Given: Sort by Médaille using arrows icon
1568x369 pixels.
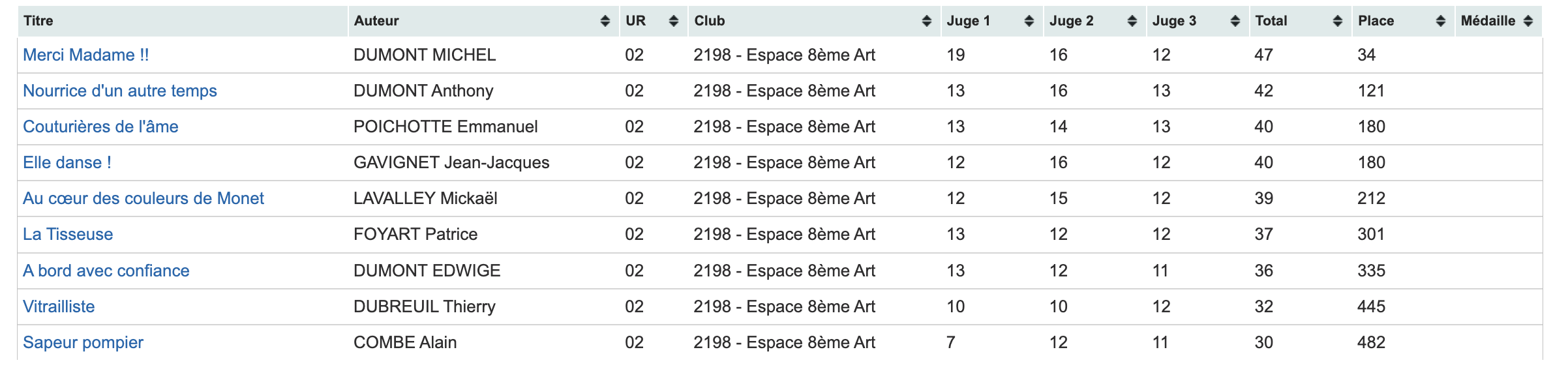Looking at the screenshot, I should click(1528, 21).
